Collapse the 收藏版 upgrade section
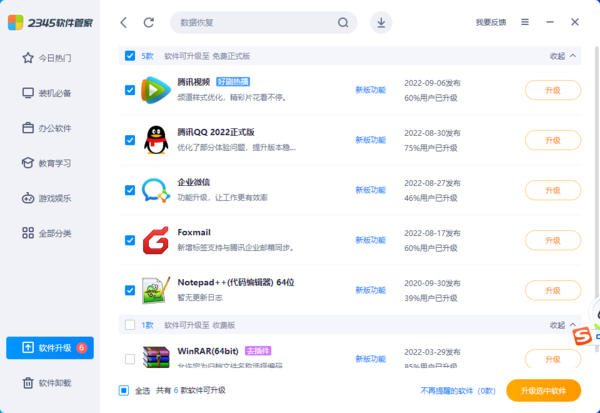 pyautogui.click(x=563, y=325)
